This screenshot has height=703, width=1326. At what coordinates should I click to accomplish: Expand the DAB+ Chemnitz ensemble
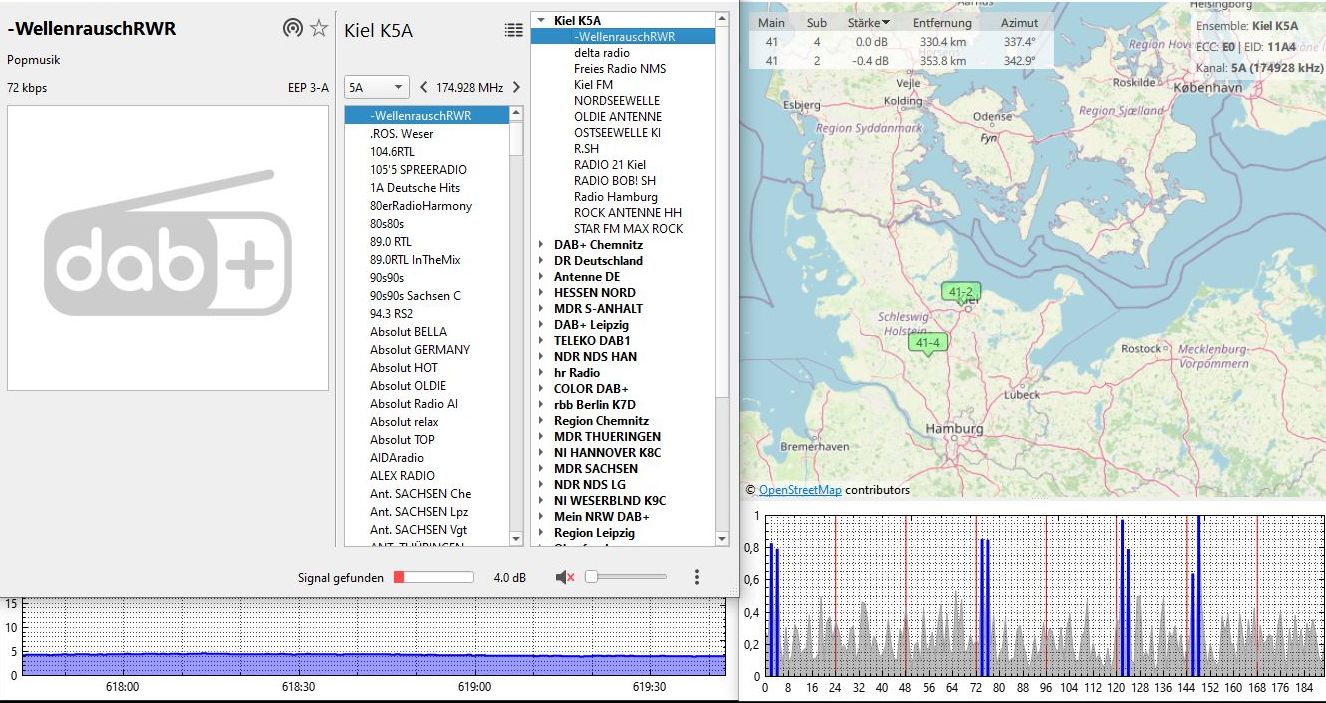point(541,245)
